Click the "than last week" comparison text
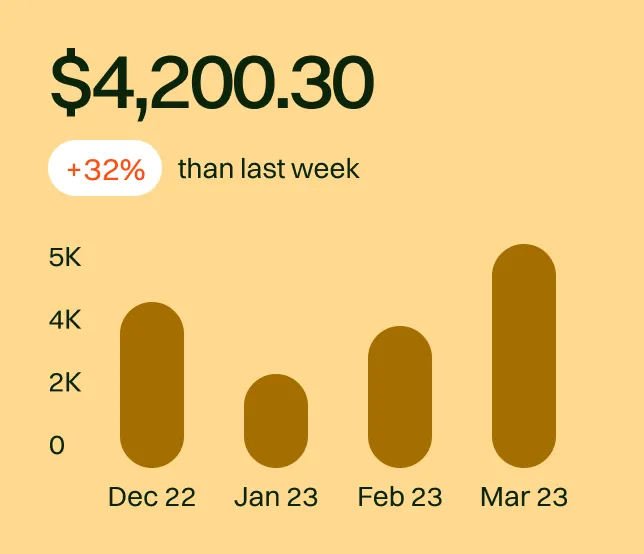Image resolution: width=644 pixels, height=554 pixels. tap(268, 169)
